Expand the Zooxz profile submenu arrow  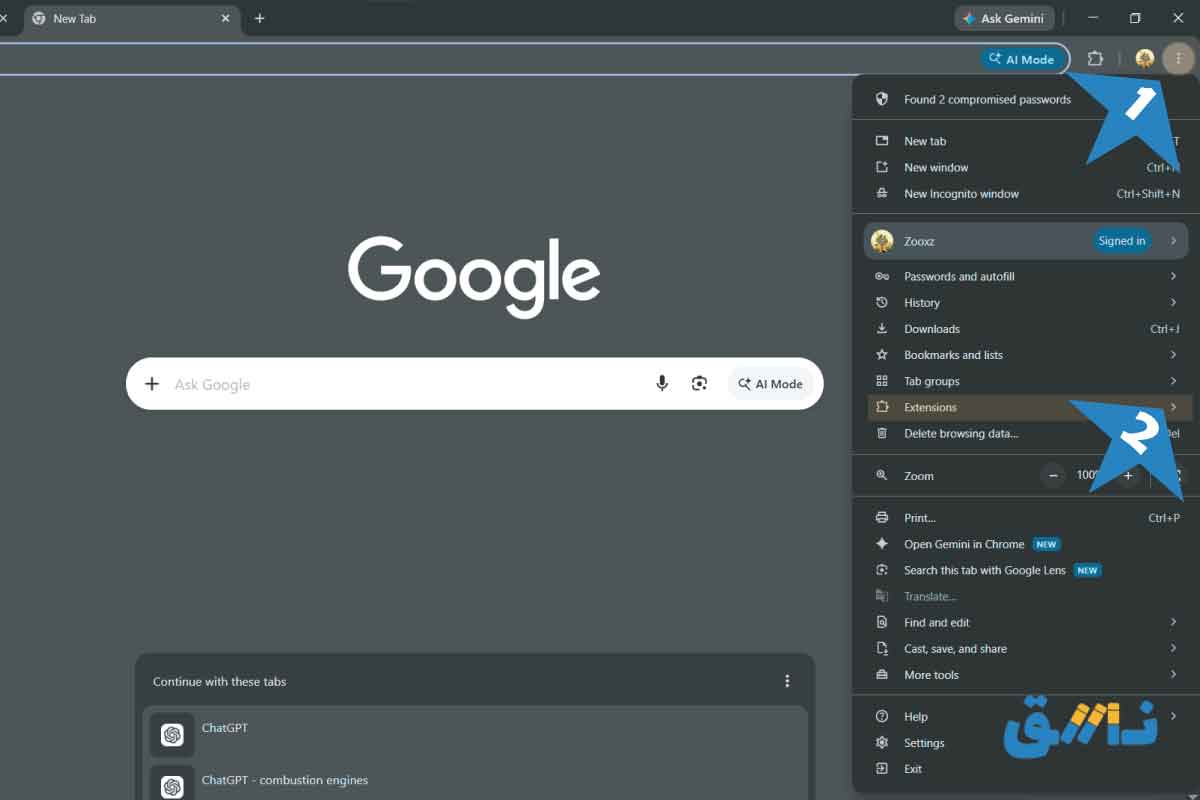pos(1173,240)
